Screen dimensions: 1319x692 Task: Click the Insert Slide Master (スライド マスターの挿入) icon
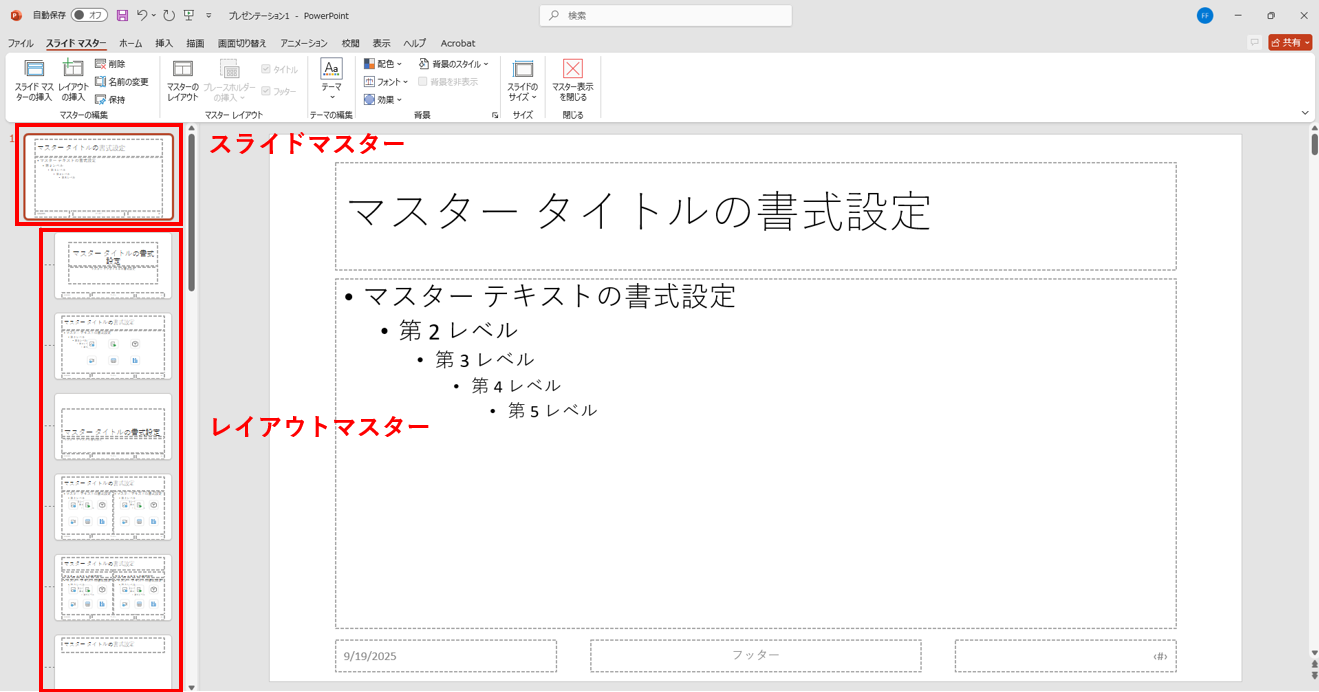(34, 69)
